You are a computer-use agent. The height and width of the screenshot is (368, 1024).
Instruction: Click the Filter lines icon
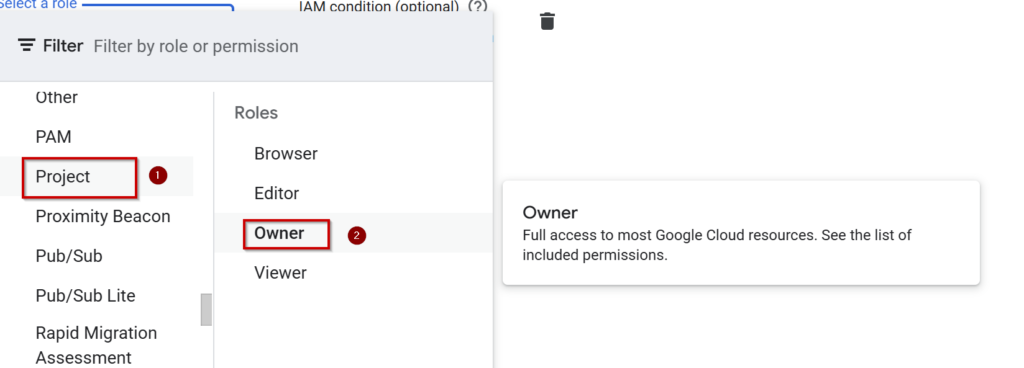pos(27,46)
